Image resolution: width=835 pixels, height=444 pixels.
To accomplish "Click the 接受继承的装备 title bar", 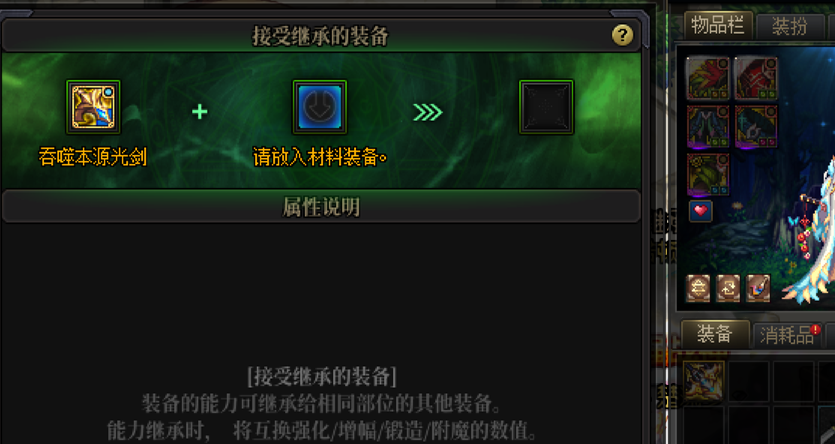I will click(x=321, y=36).
